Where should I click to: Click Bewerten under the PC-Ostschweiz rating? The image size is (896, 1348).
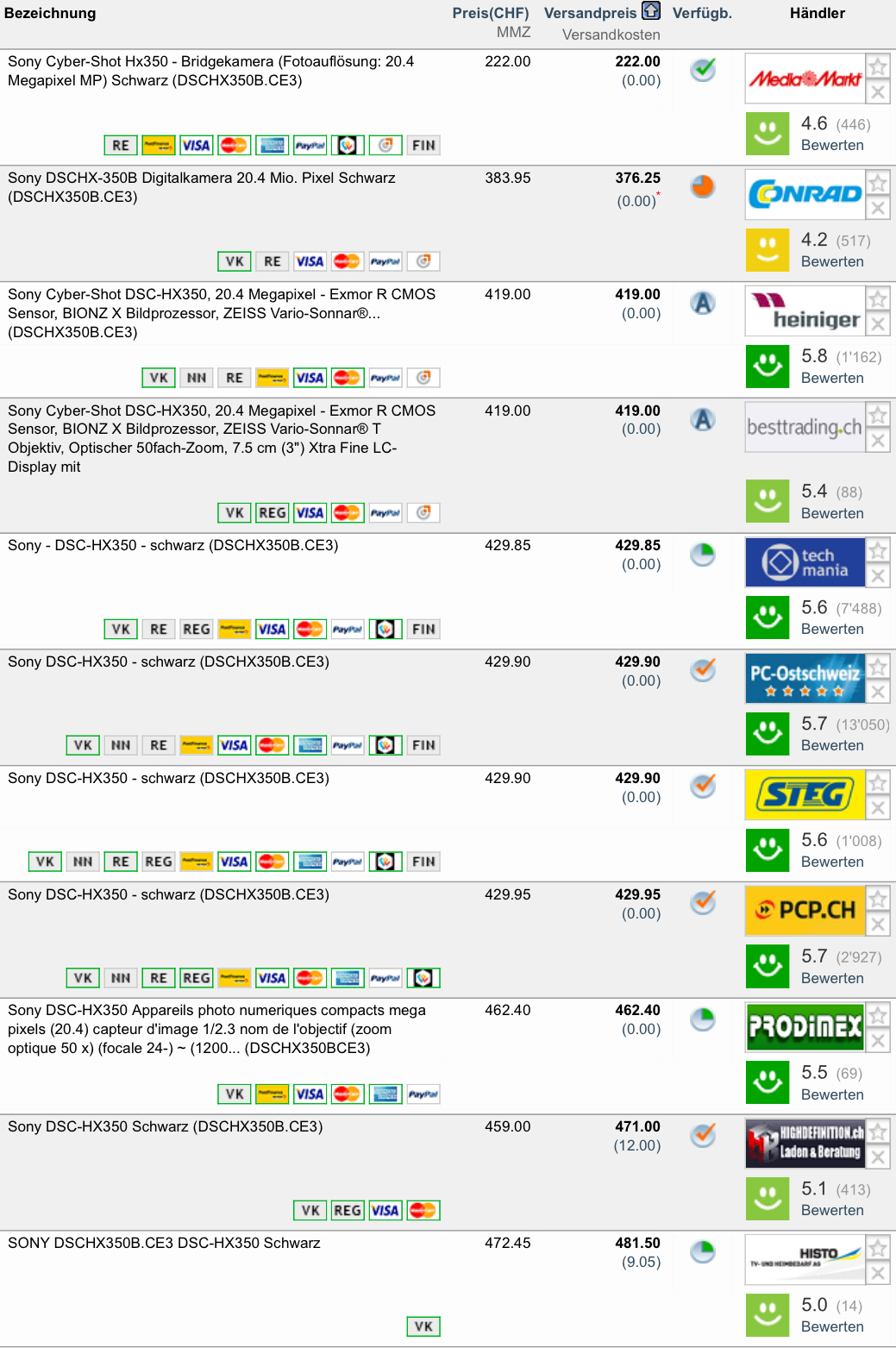coord(831,745)
